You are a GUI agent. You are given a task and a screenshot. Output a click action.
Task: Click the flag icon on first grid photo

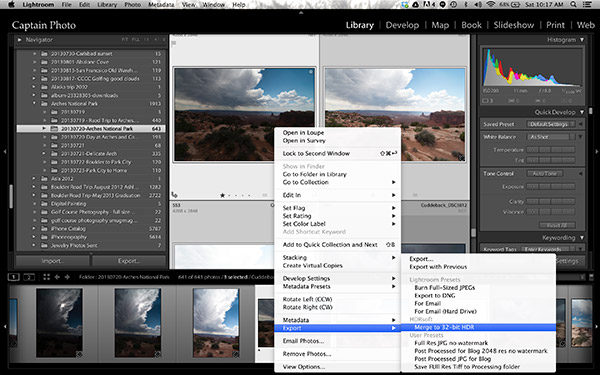pyautogui.click(x=174, y=43)
